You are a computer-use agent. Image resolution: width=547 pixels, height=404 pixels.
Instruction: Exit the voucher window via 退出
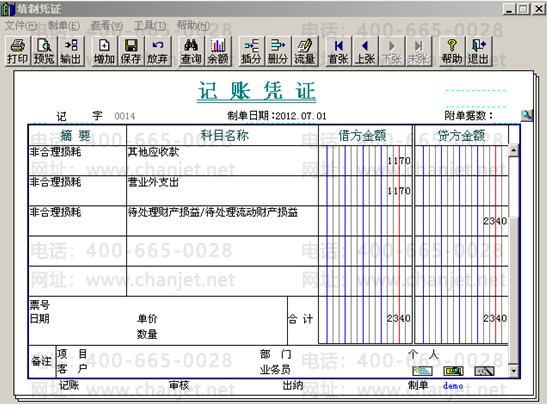479,52
